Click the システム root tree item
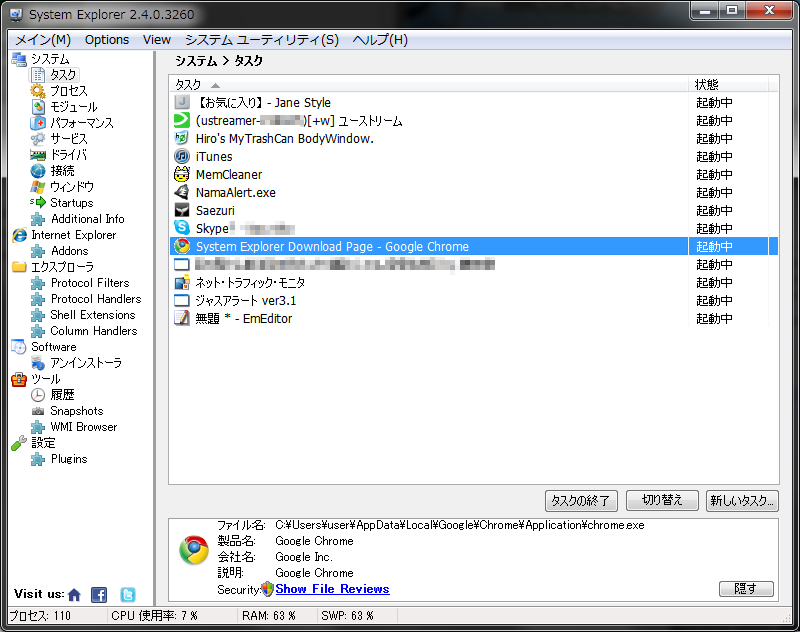Image resolution: width=800 pixels, height=632 pixels. (x=50, y=59)
